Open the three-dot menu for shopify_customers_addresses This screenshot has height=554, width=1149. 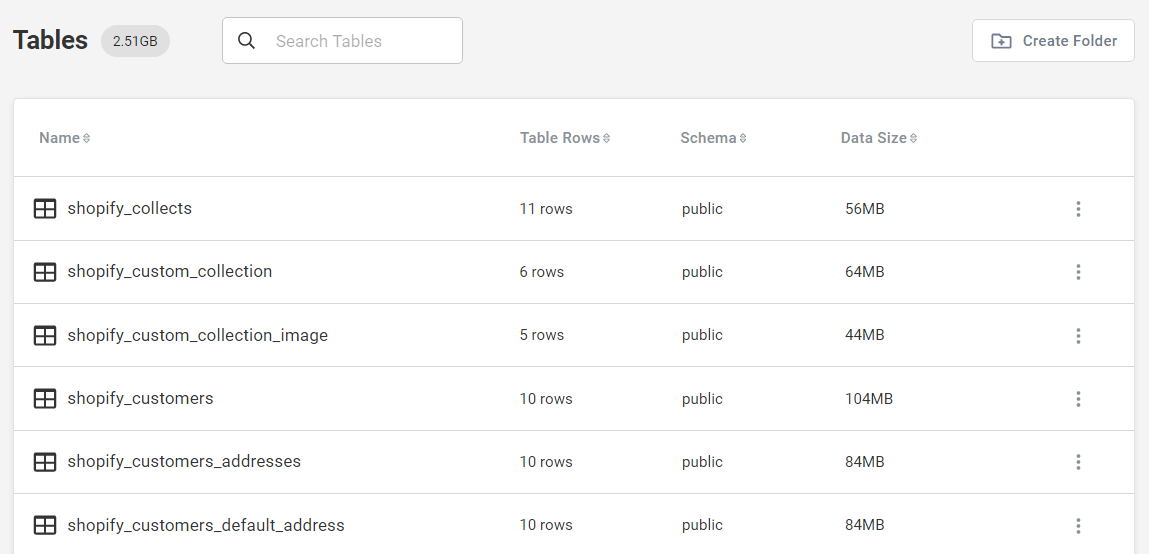1078,462
